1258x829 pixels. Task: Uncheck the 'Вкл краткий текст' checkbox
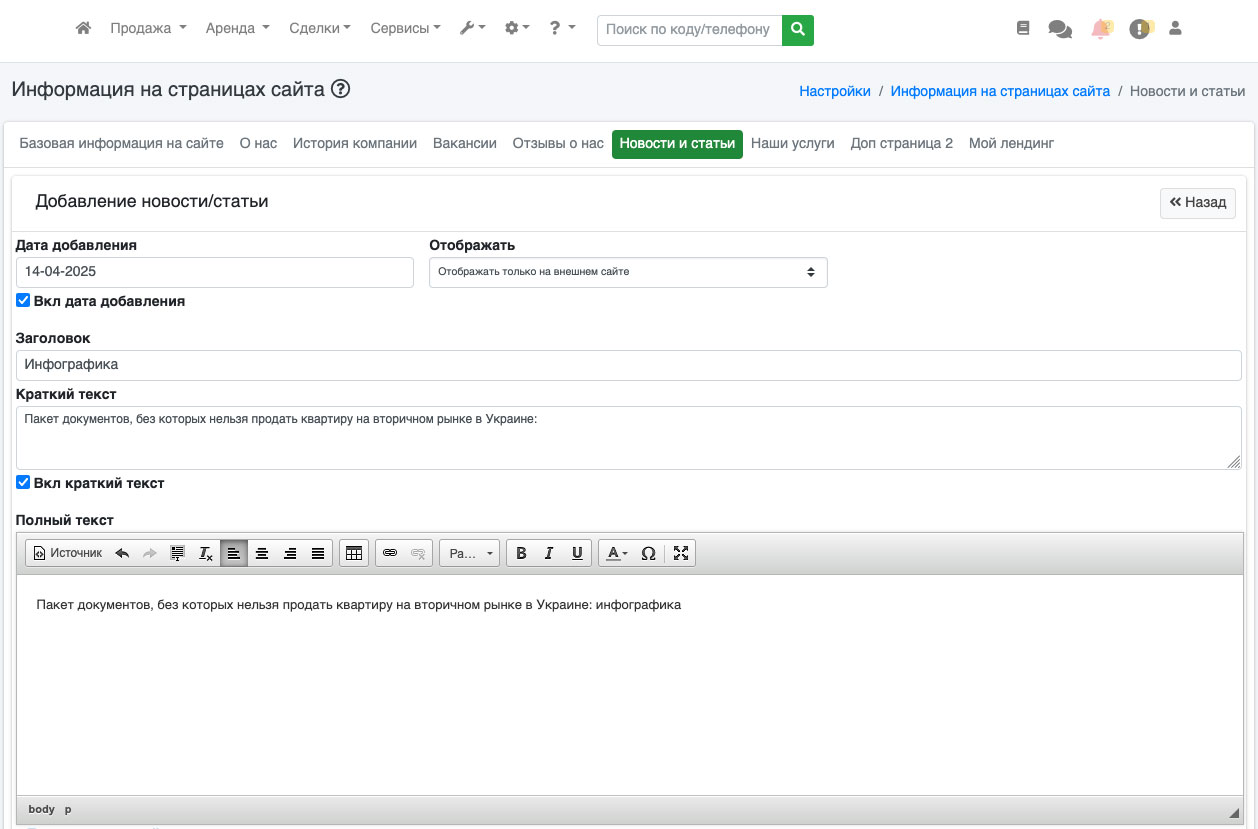tap(23, 482)
